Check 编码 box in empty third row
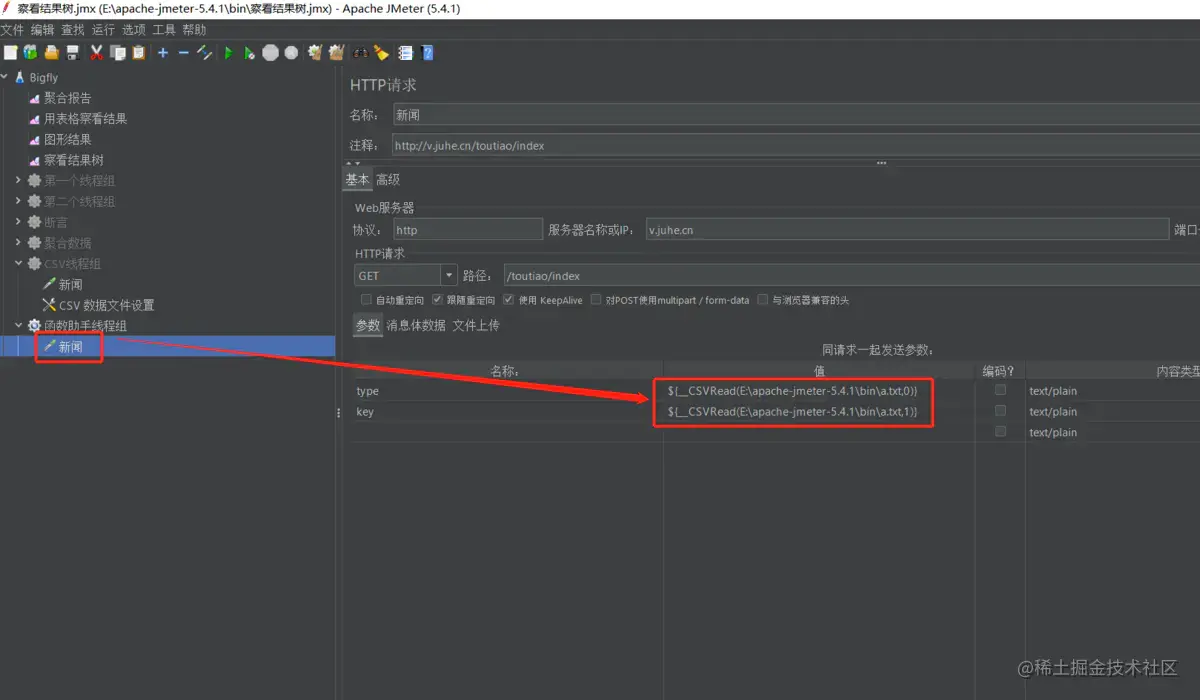 1000,431
